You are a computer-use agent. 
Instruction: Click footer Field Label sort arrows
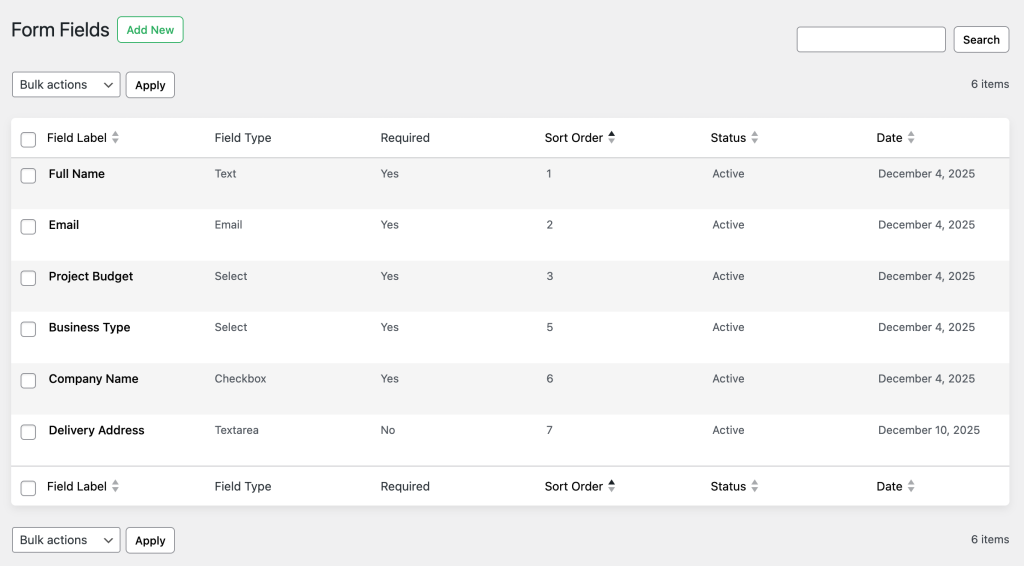[x=115, y=487]
